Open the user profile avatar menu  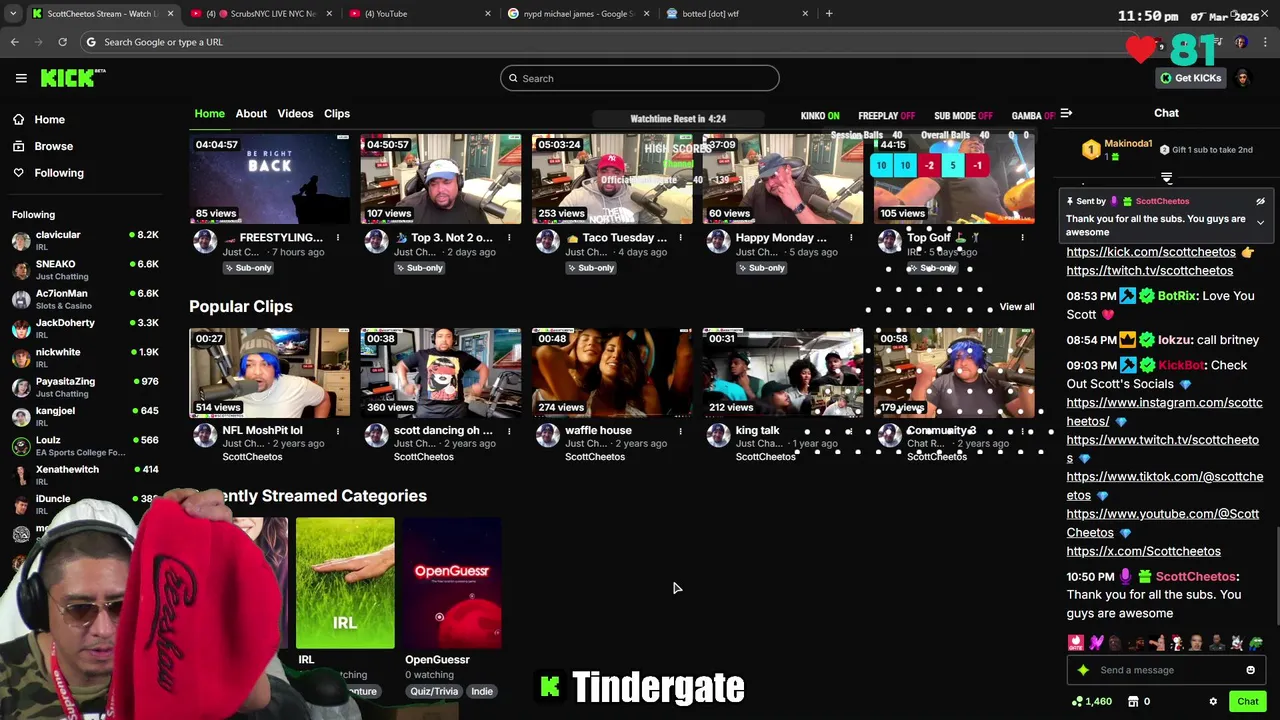(1243, 78)
